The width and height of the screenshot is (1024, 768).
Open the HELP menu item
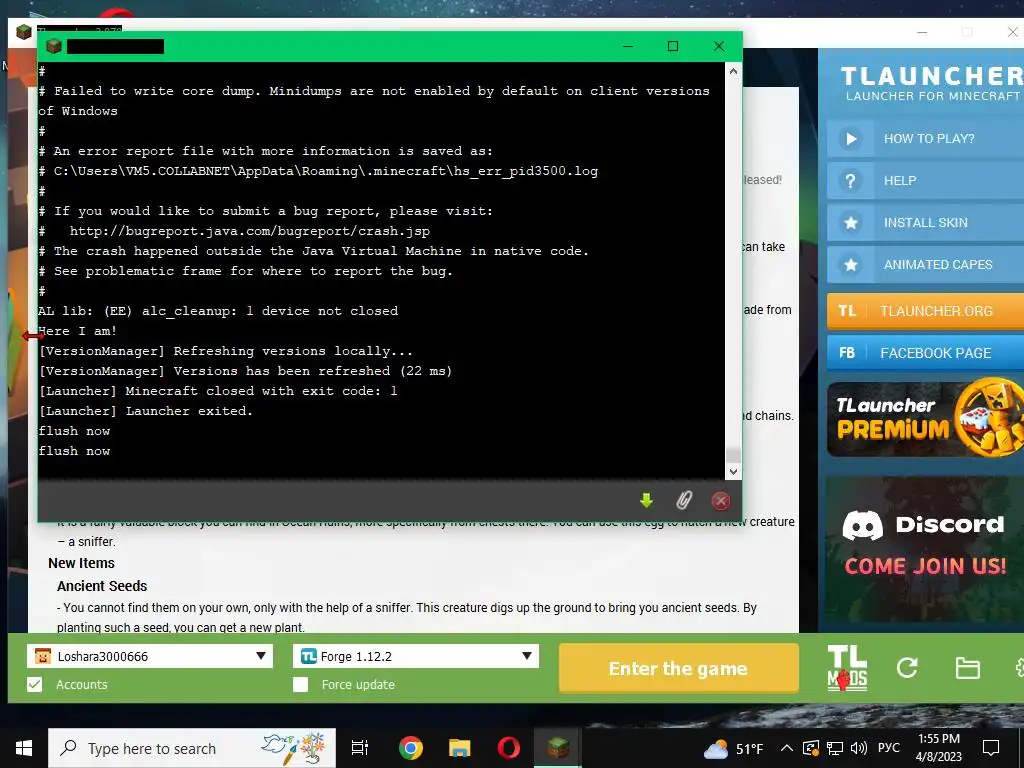tap(925, 181)
